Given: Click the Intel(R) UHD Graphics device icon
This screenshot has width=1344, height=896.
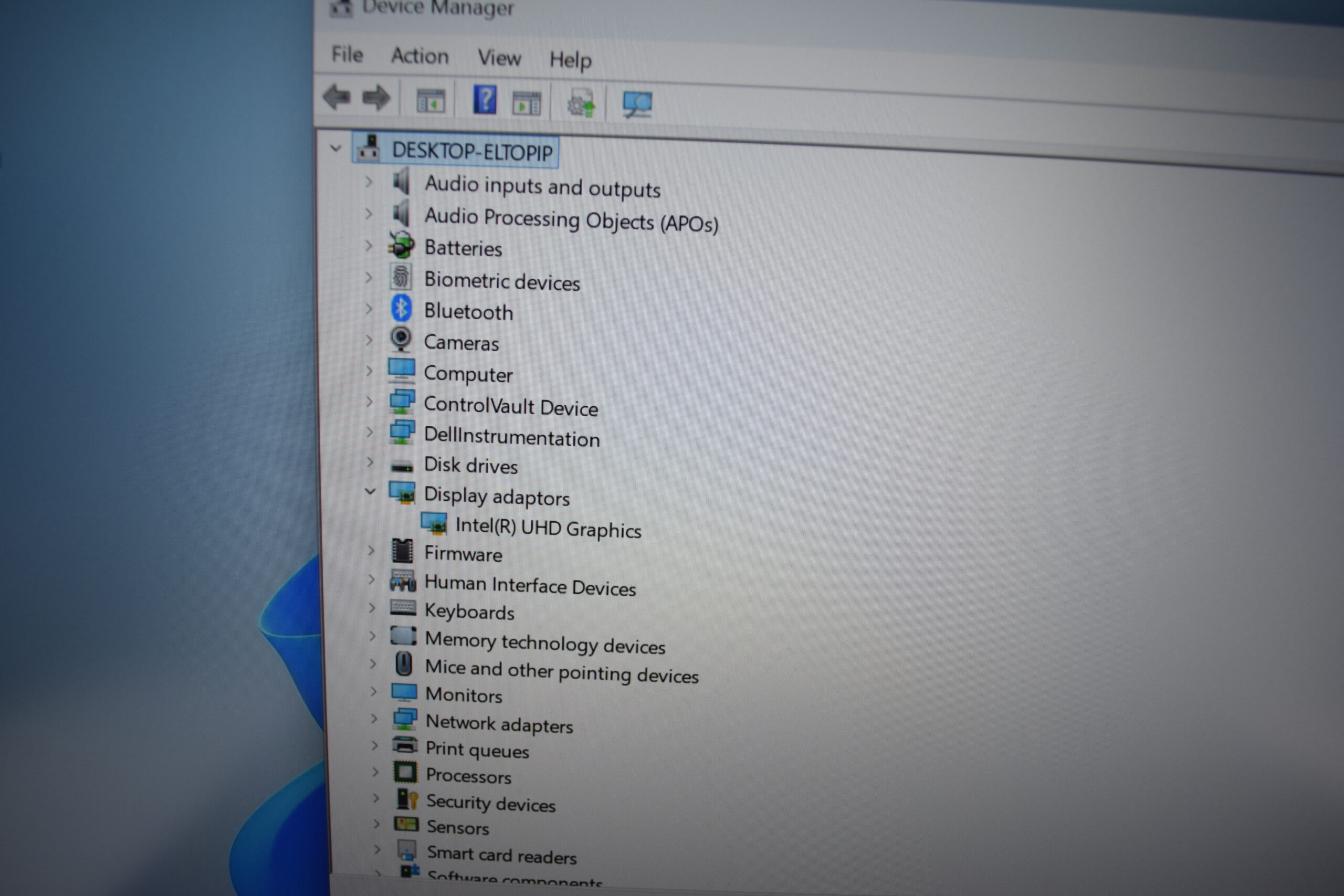Looking at the screenshot, I should coord(434,523).
